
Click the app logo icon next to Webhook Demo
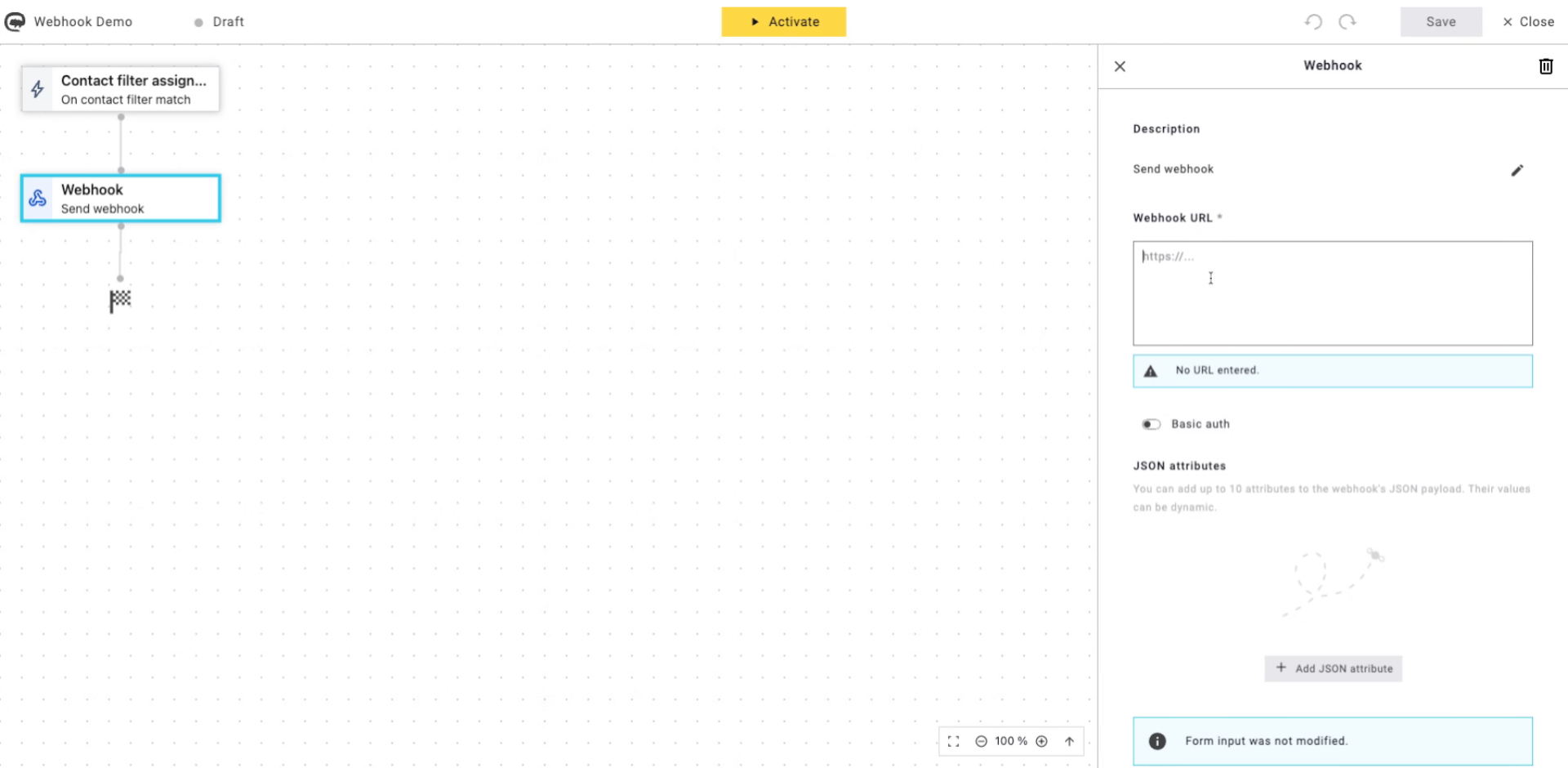15,21
